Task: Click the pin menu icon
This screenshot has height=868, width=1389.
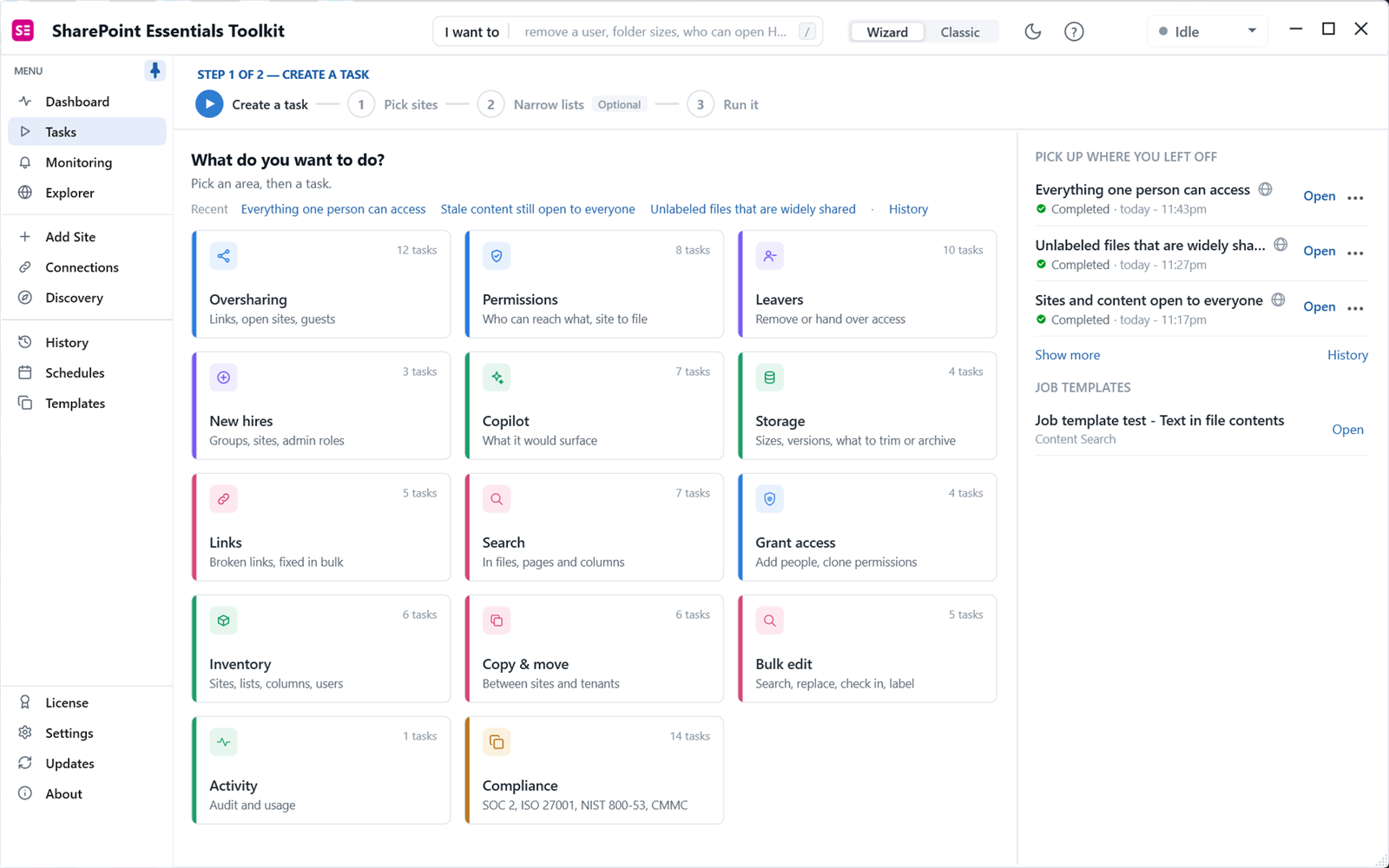Action: (155, 70)
